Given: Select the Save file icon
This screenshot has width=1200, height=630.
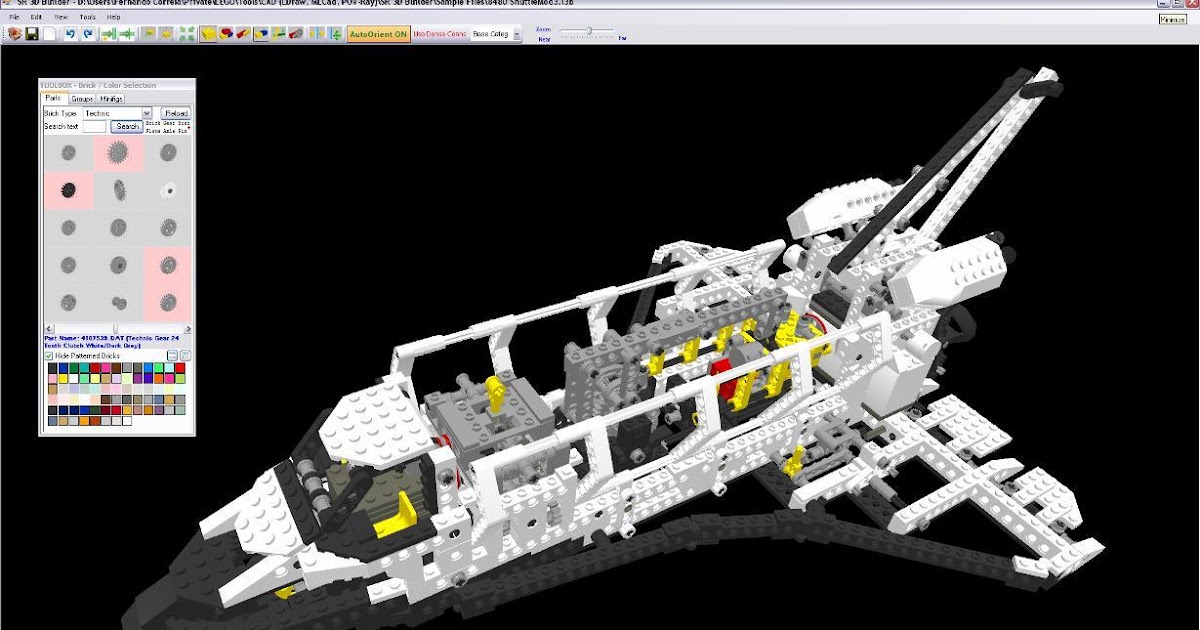Looking at the screenshot, I should [31, 33].
